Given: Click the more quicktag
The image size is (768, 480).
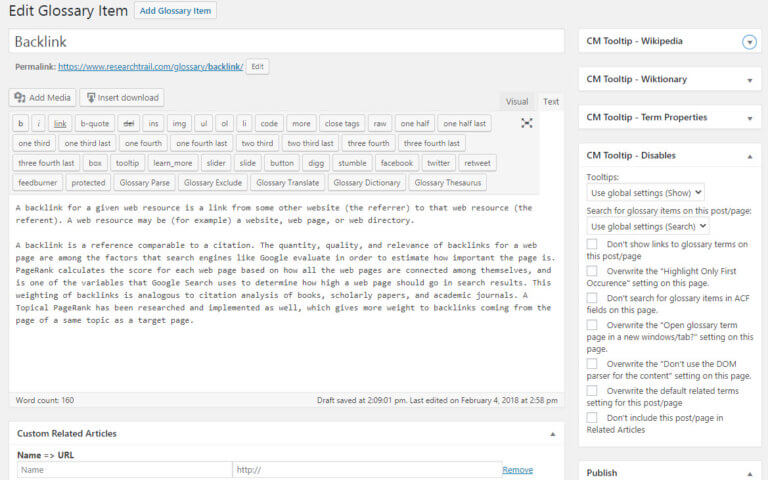Looking at the screenshot, I should [301, 123].
